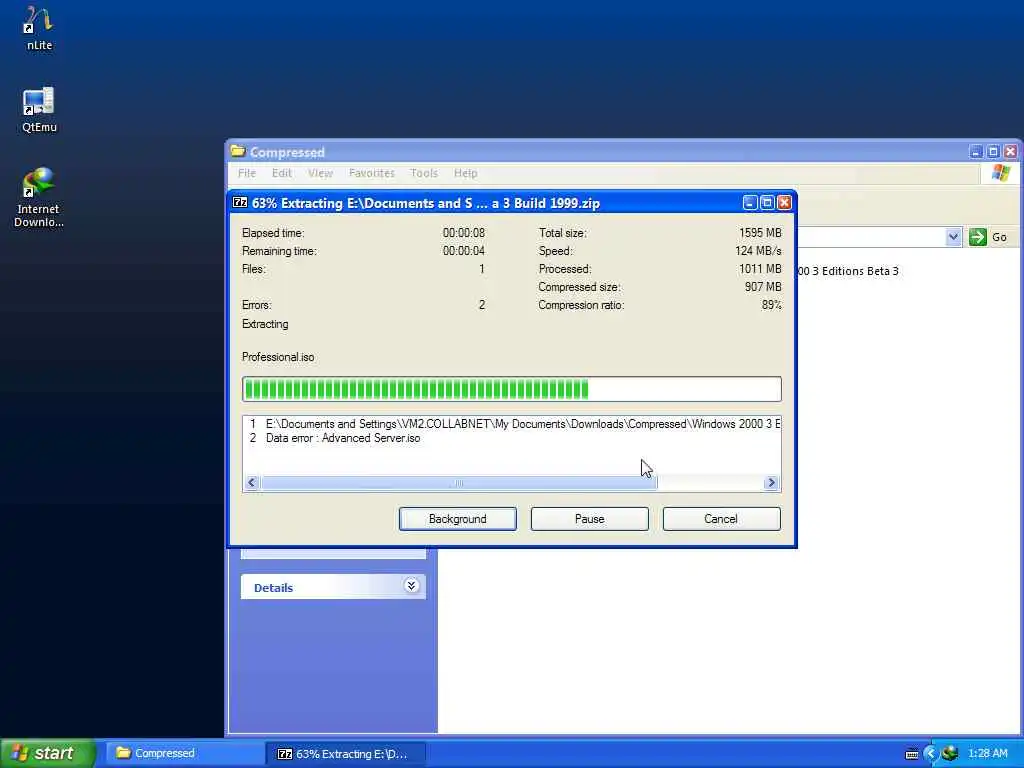Cancel the extraction
This screenshot has width=1024, height=768.
(x=721, y=519)
